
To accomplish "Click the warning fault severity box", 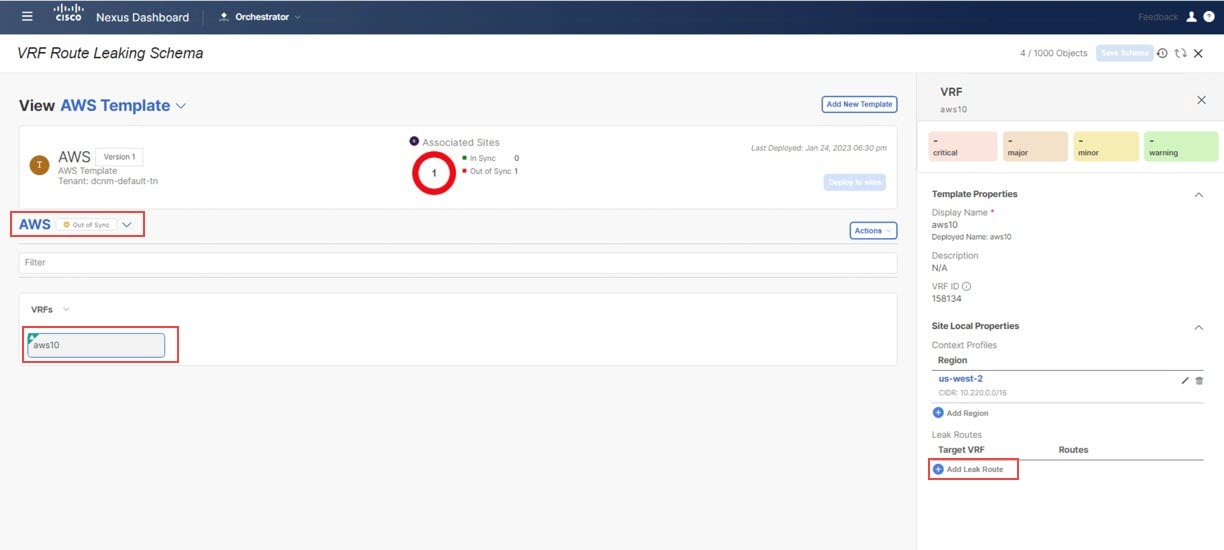I will coord(1181,146).
